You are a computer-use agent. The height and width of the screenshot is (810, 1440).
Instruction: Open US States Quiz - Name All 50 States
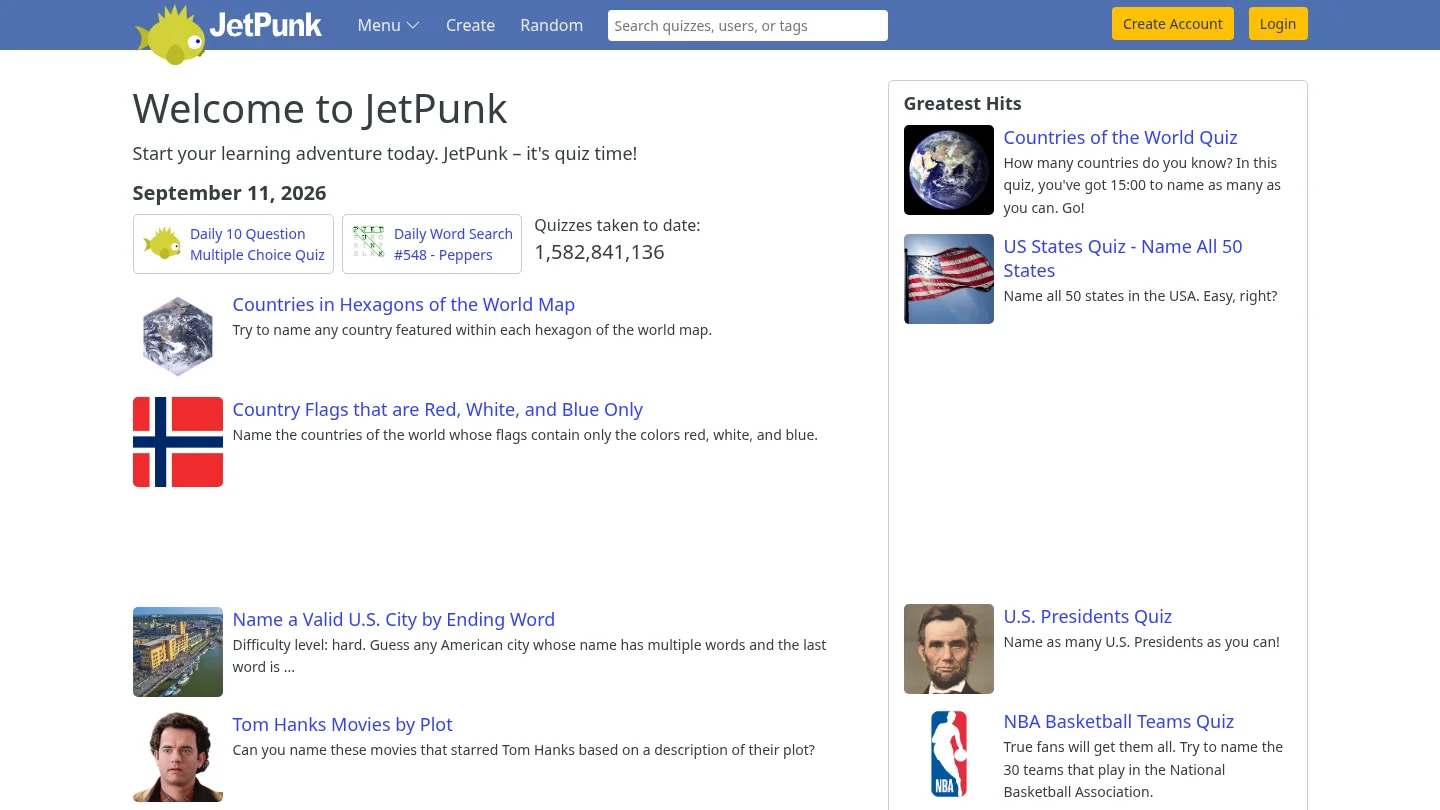click(1123, 258)
